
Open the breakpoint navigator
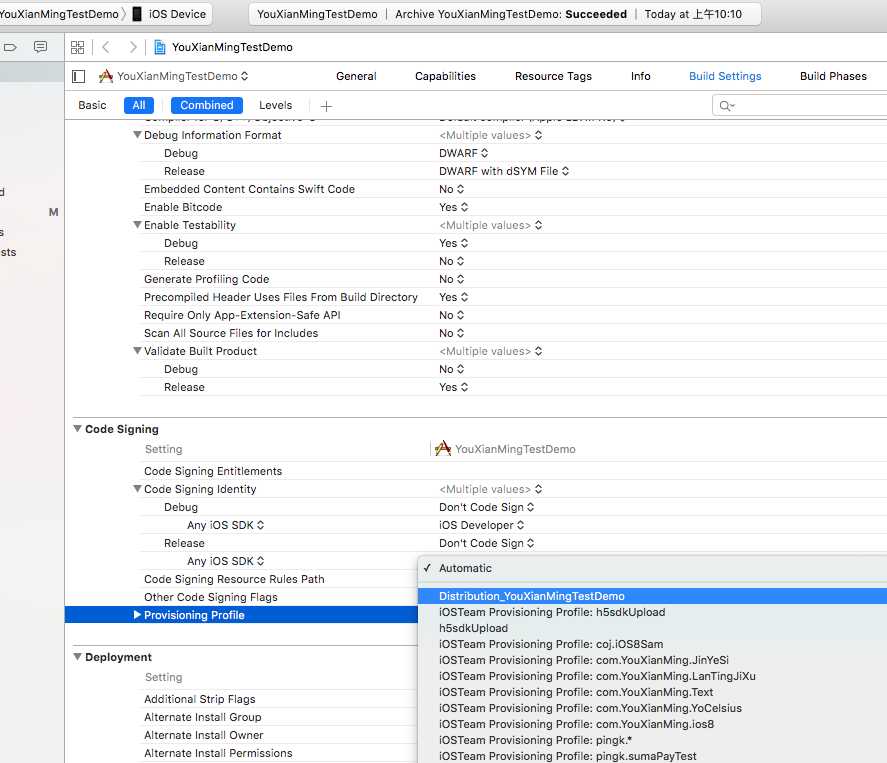[x=11, y=47]
